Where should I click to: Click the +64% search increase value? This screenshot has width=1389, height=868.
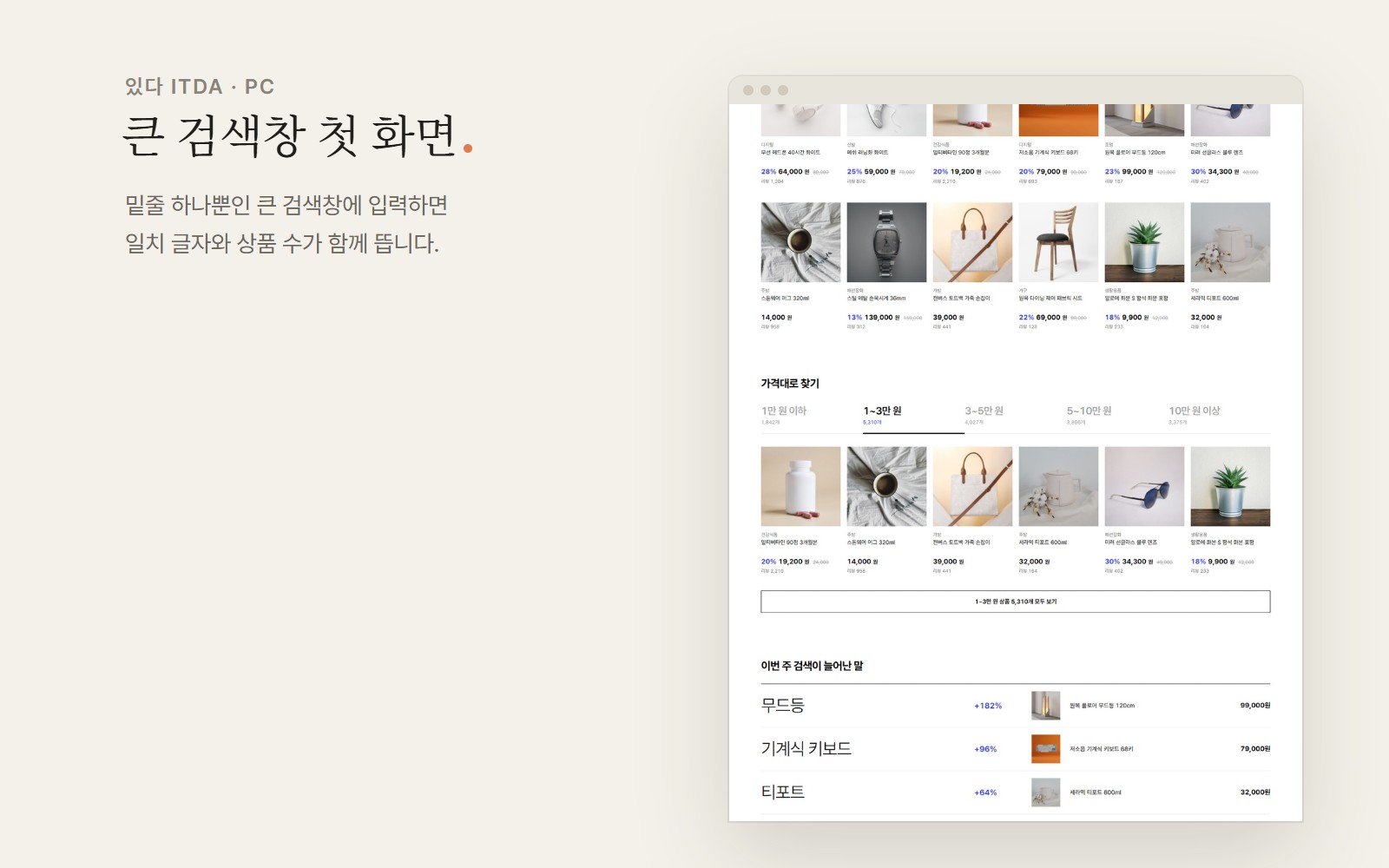click(x=985, y=792)
